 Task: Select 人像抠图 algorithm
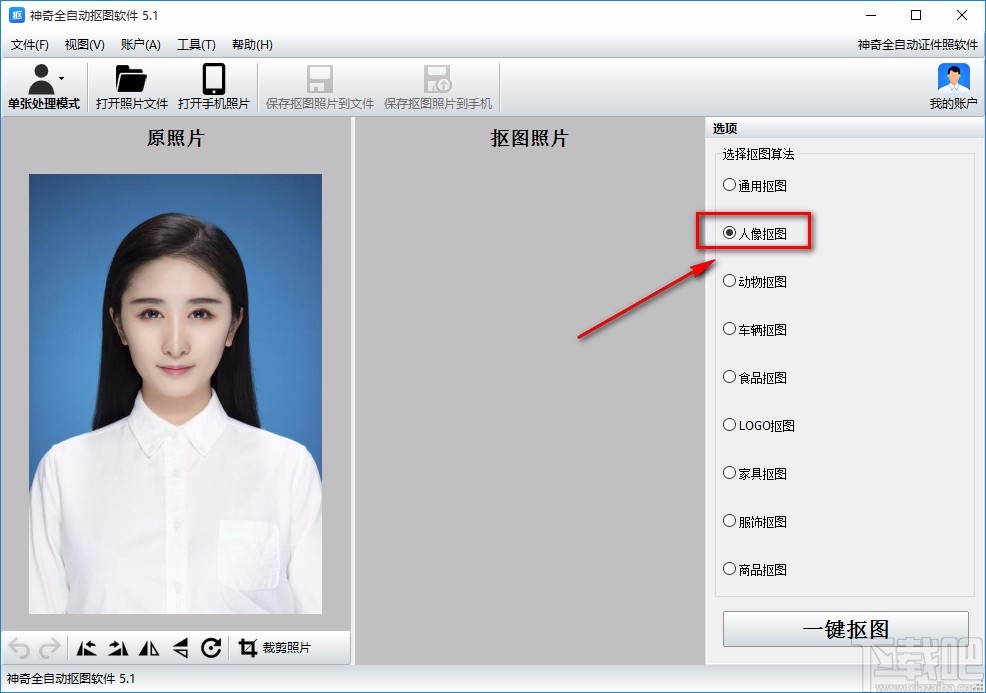coord(755,233)
